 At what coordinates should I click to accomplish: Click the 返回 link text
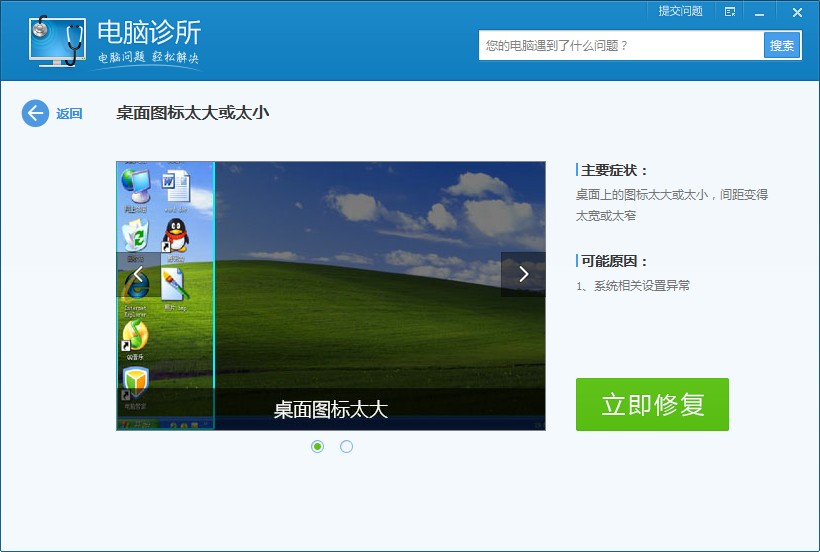69,113
